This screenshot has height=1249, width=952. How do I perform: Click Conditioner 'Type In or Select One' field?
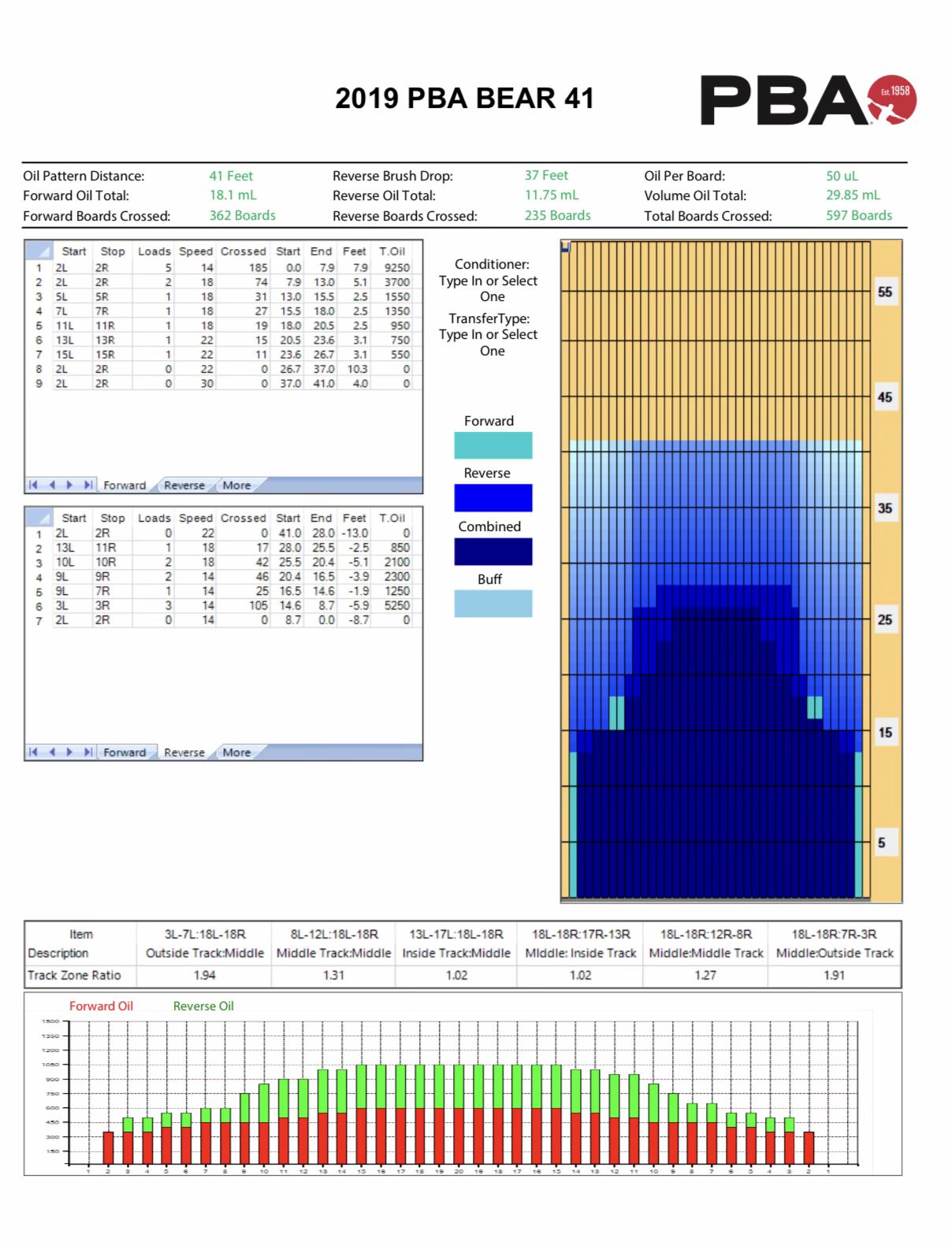pos(489,288)
